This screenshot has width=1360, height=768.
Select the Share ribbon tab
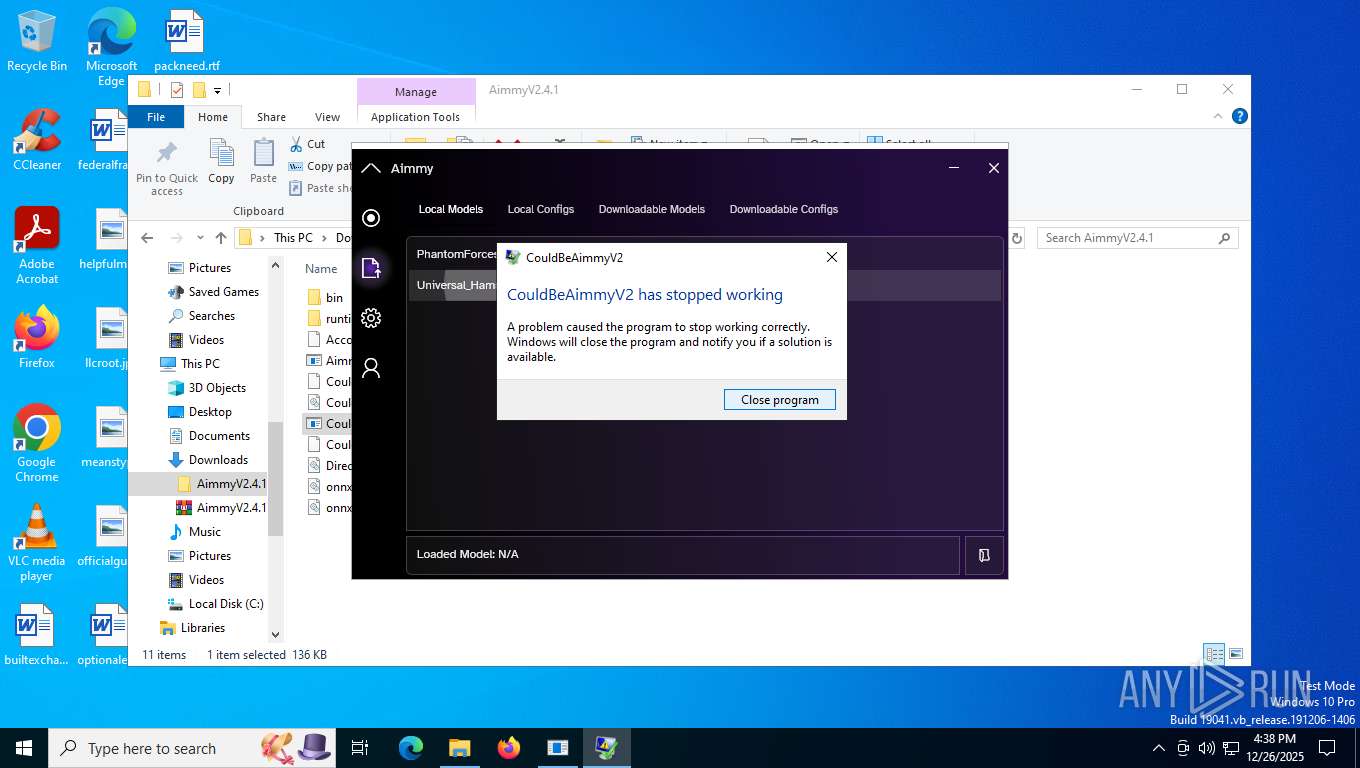(271, 117)
